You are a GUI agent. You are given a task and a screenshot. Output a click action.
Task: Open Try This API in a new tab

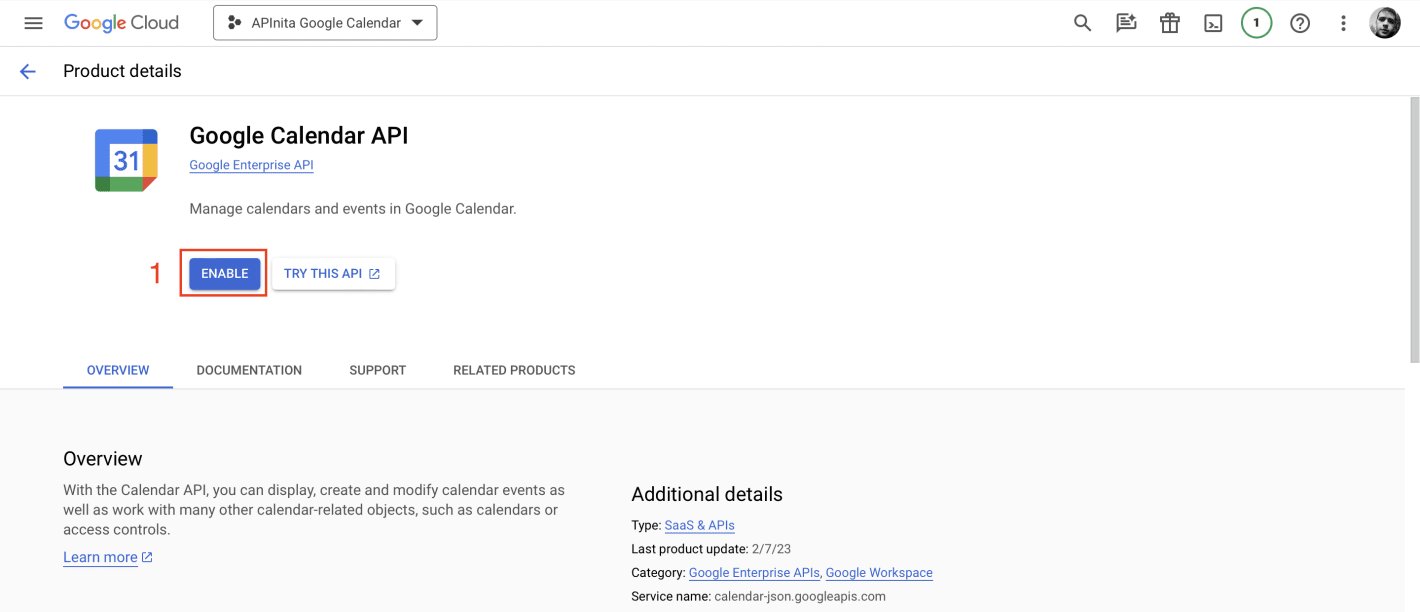click(333, 272)
